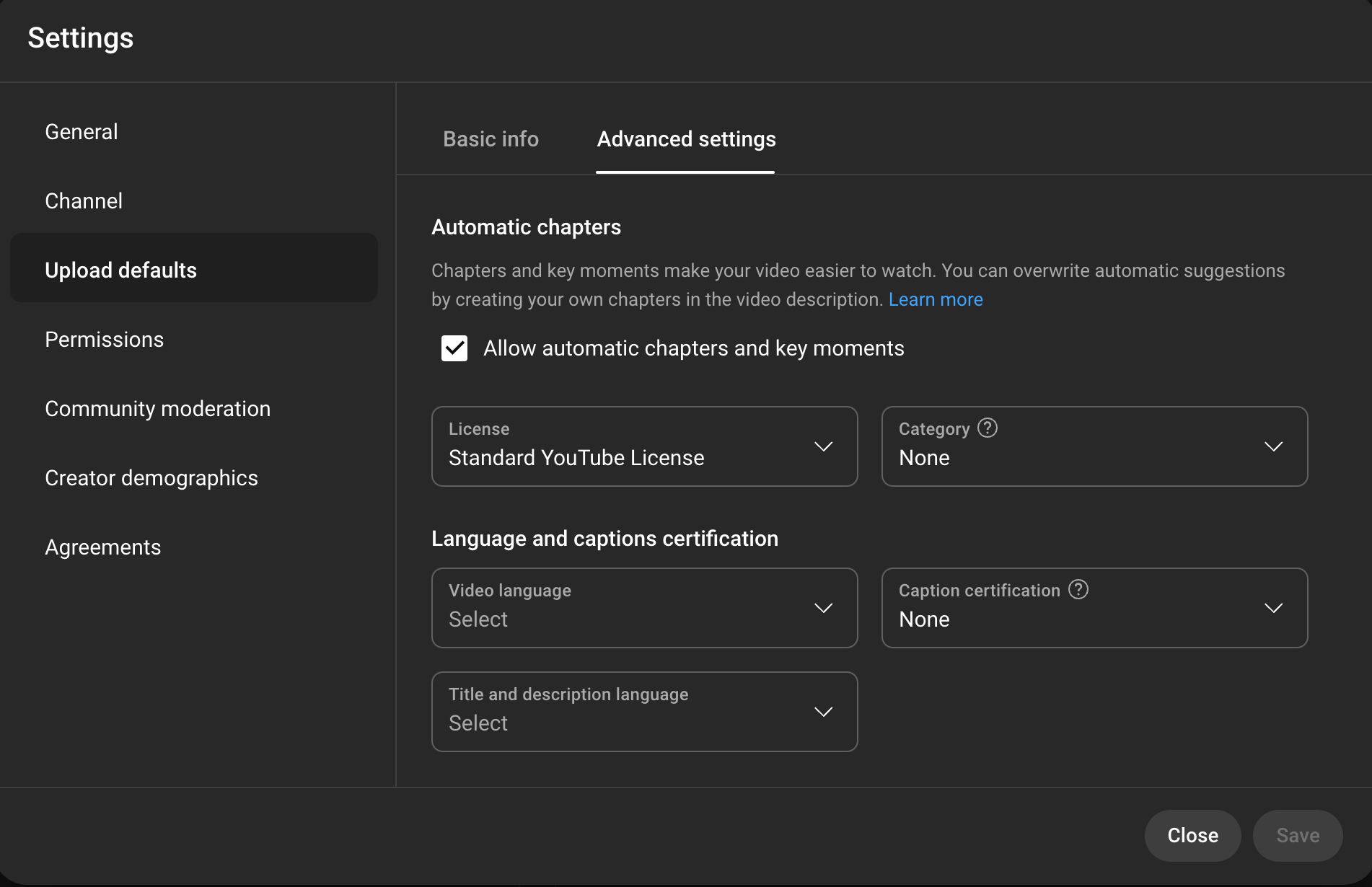Open the Category help tooltip
The height and width of the screenshot is (887, 1372).
click(986, 428)
